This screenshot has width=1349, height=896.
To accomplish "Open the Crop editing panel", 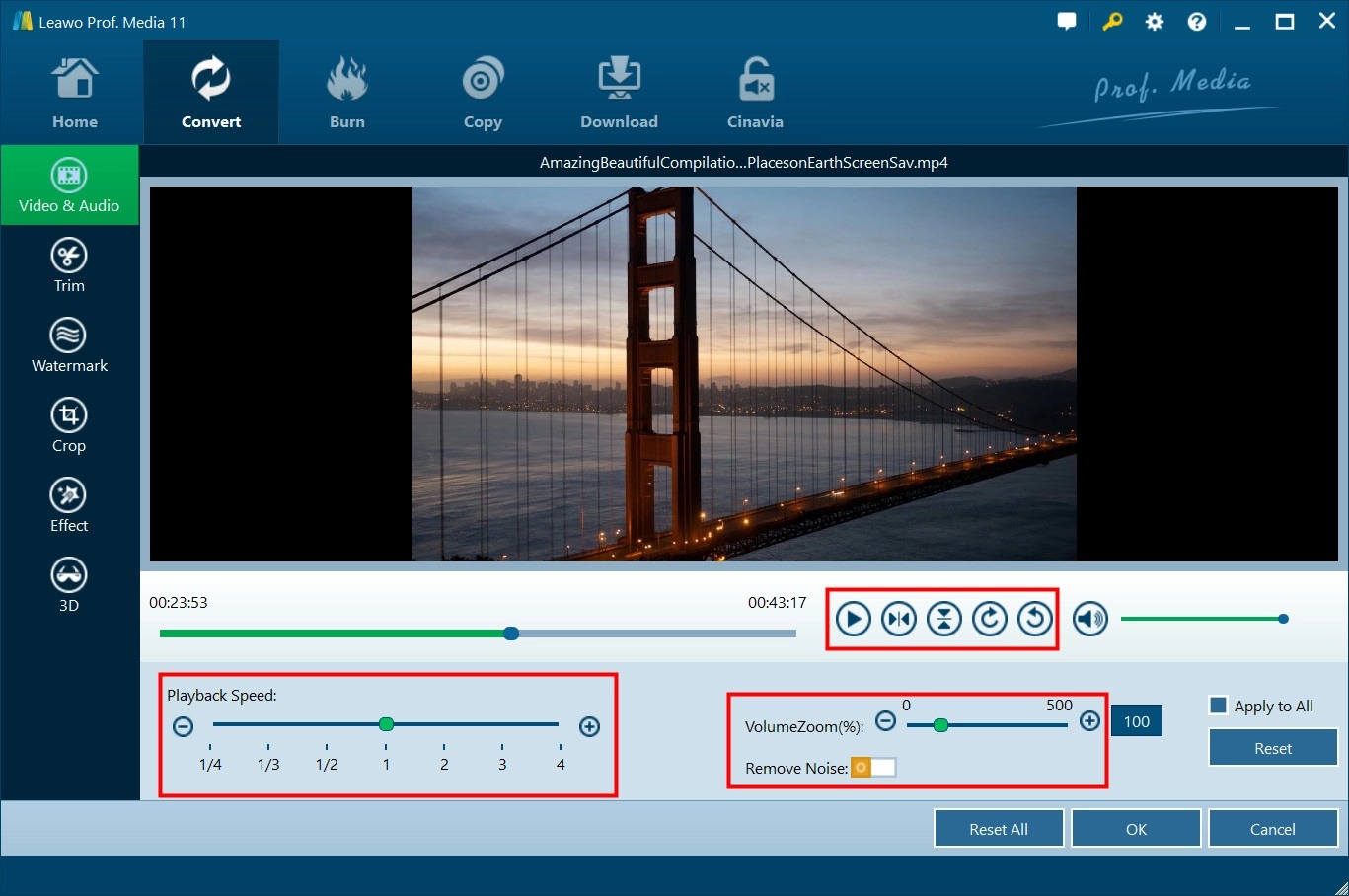I will 69,425.
